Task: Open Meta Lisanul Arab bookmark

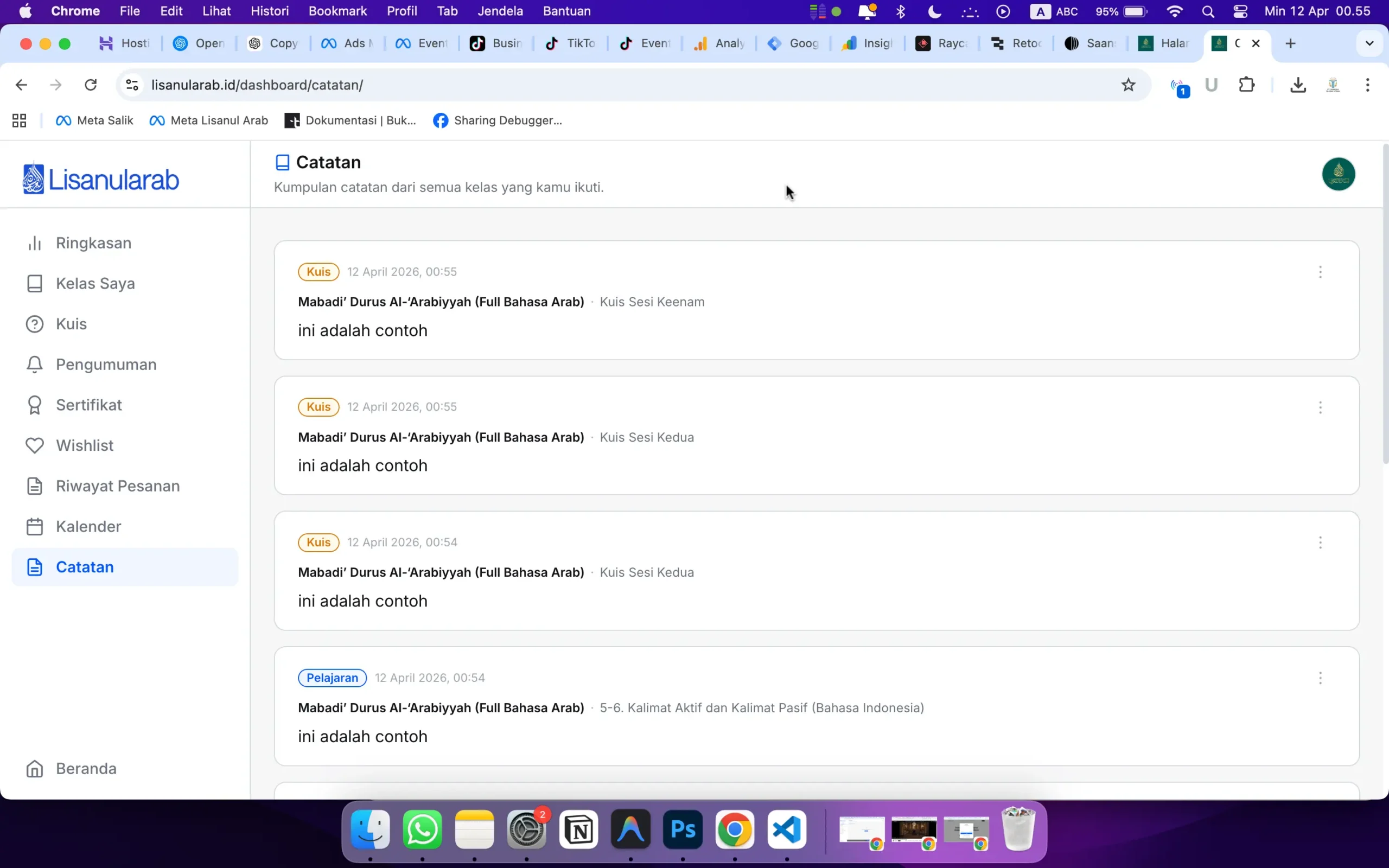Action: click(209, 120)
